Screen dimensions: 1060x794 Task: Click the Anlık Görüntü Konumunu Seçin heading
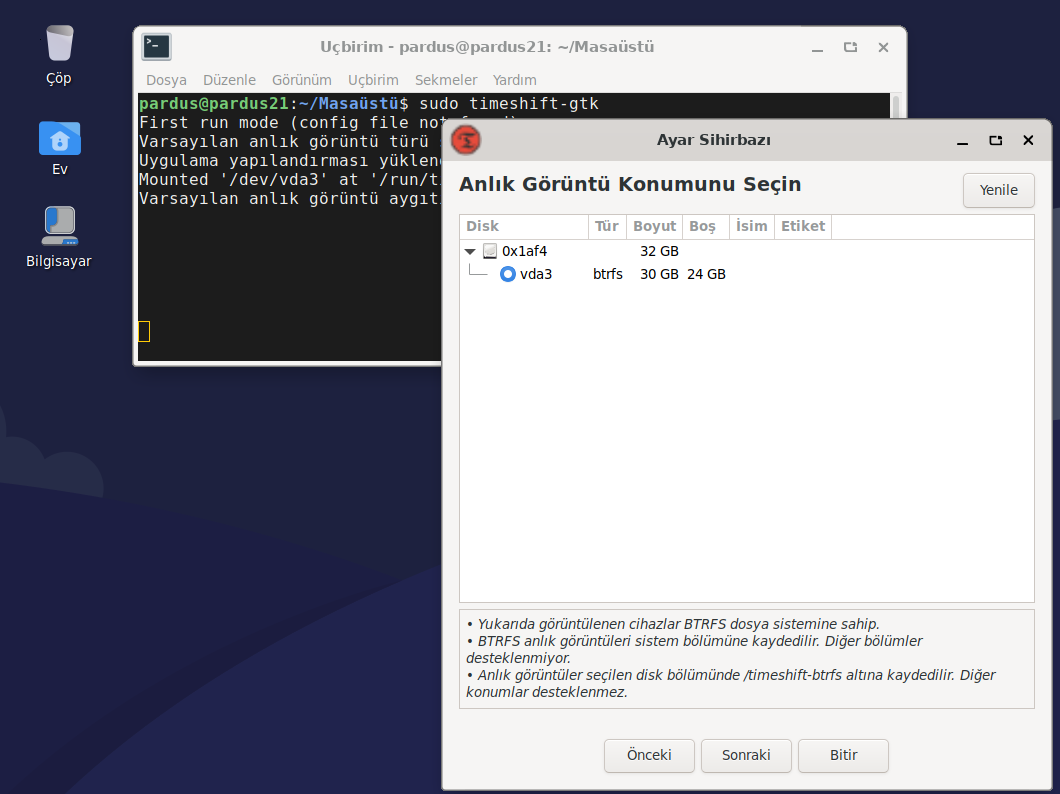pos(630,184)
